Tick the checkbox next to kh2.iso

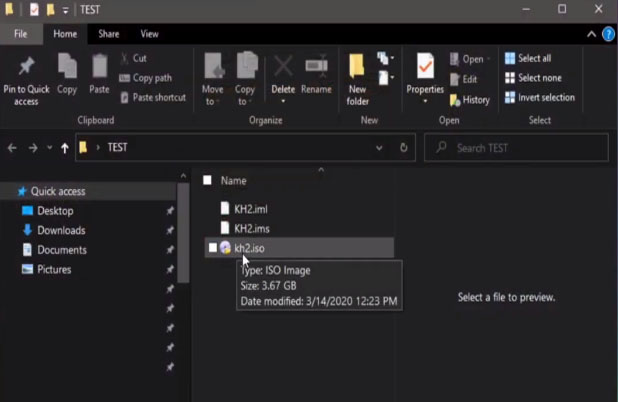[212, 247]
